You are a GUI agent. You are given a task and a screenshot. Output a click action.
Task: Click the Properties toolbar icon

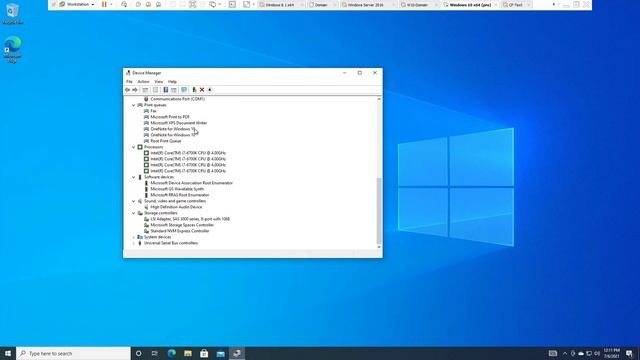tap(156, 90)
